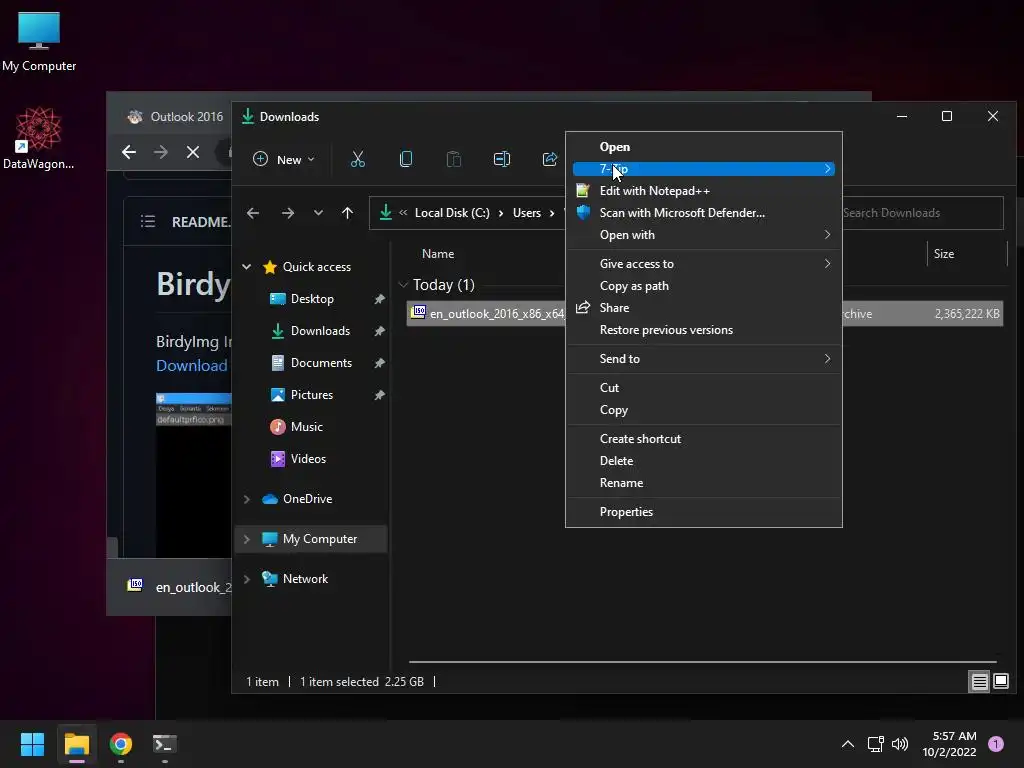The height and width of the screenshot is (768, 1024).
Task: Choose Copy in context menu
Action: (703, 410)
